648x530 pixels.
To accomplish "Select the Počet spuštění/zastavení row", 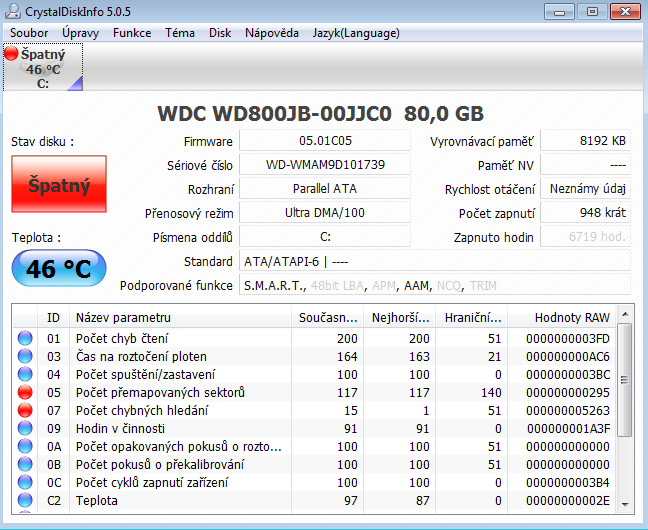I will (314, 375).
